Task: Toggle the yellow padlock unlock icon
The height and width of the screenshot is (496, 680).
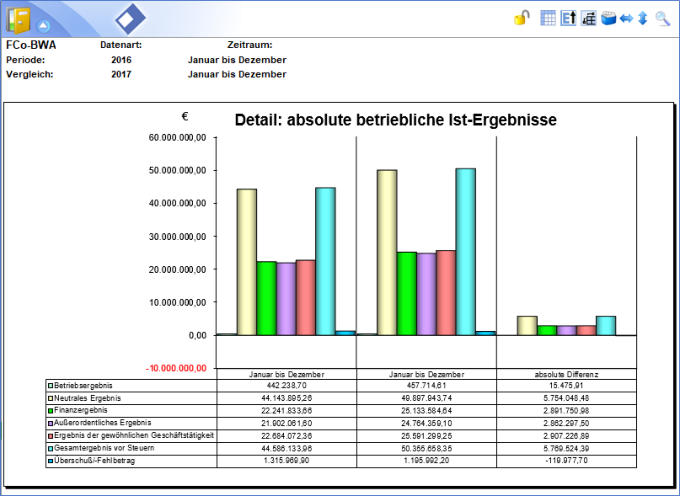Action: click(x=521, y=18)
